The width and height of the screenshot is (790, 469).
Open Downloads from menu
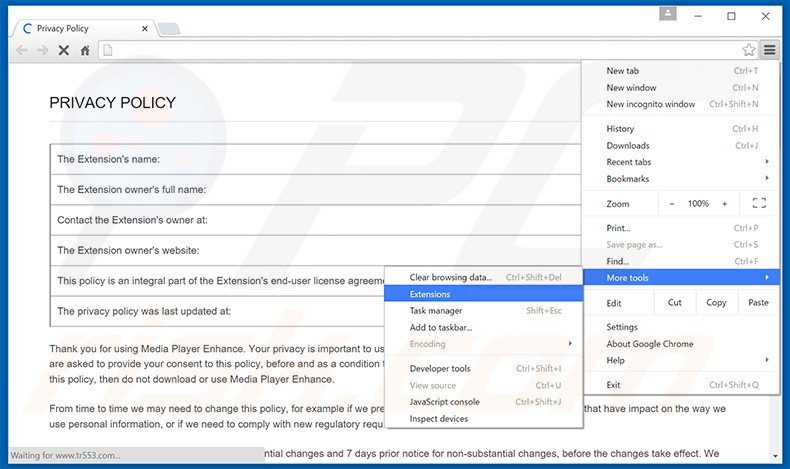[681, 146]
